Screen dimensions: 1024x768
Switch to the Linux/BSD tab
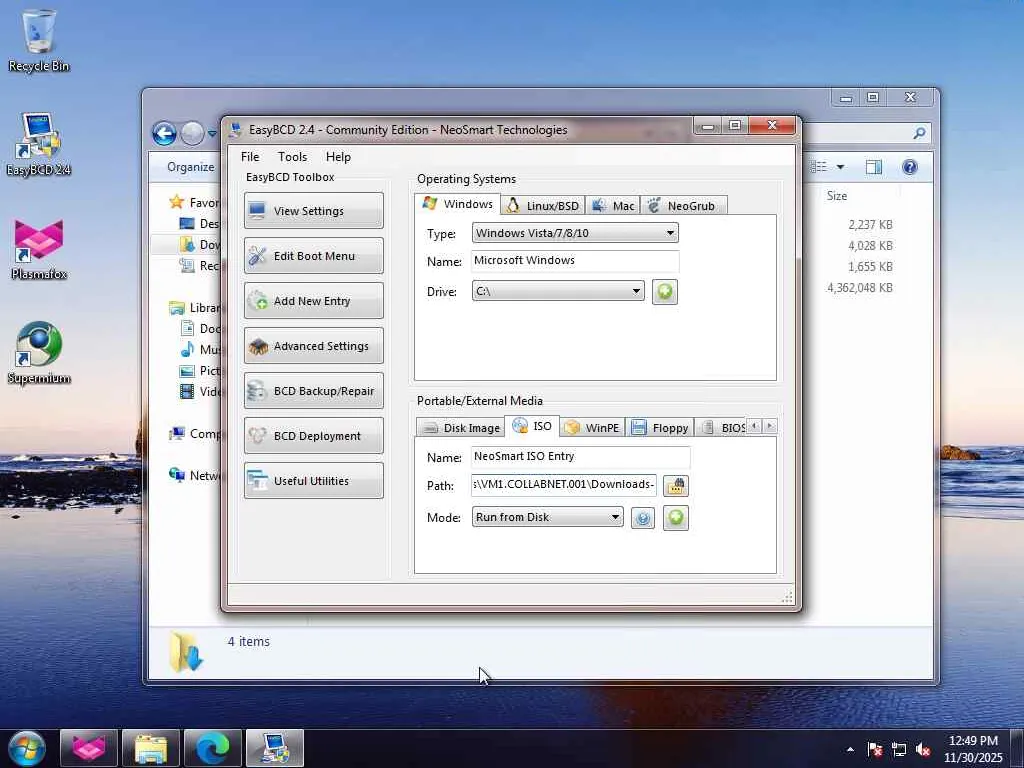(x=543, y=206)
